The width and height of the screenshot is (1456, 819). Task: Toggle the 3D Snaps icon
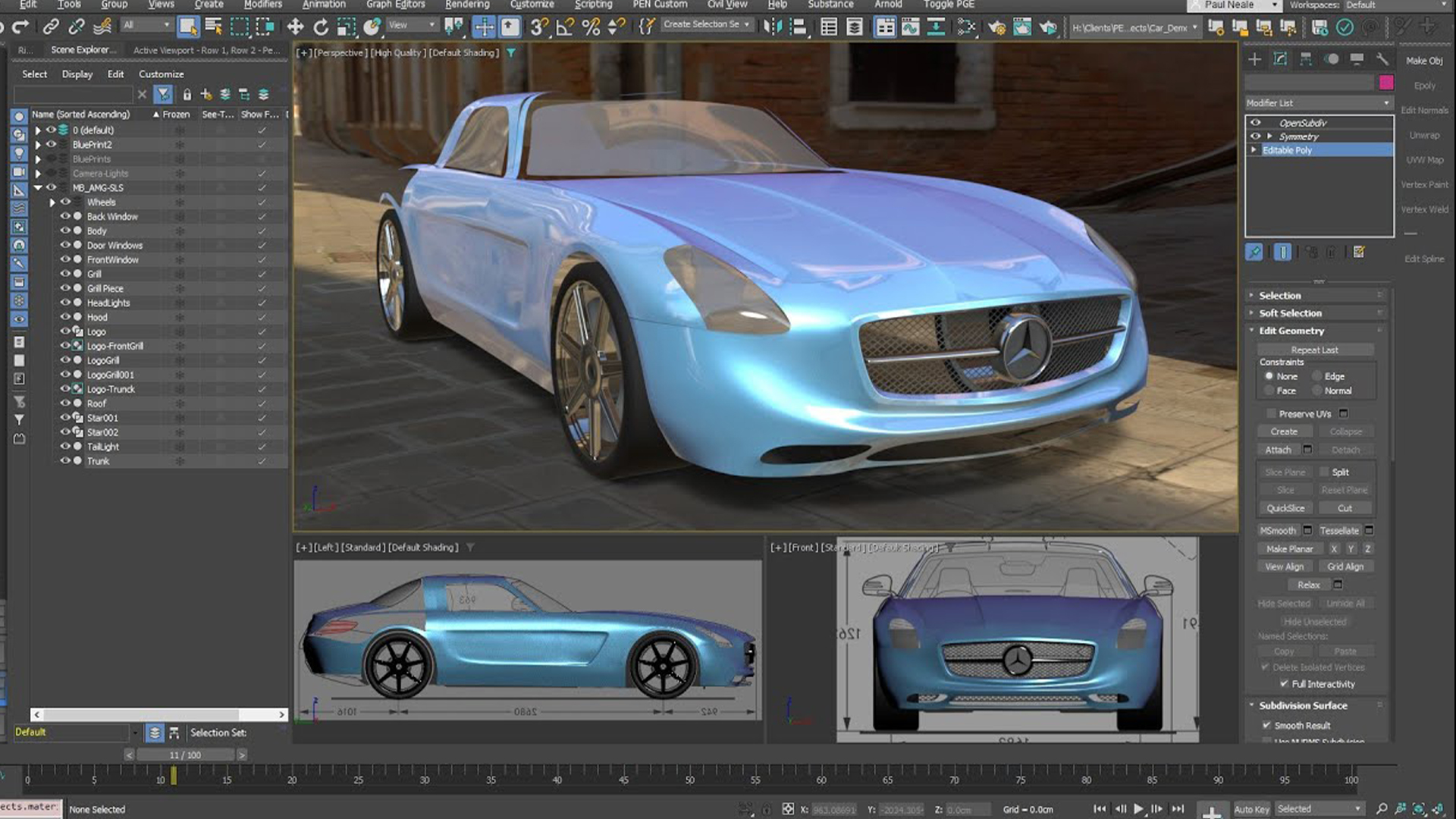tap(539, 27)
